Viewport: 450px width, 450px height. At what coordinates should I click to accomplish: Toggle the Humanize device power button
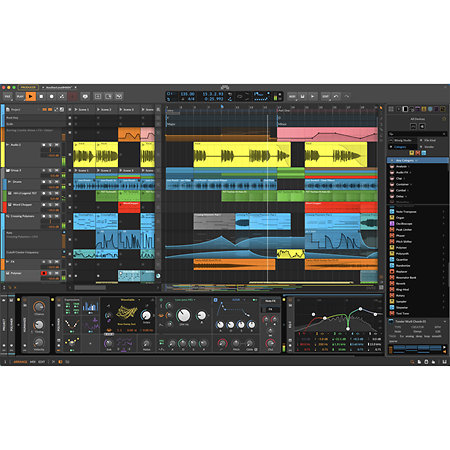pyautogui.click(x=24, y=301)
